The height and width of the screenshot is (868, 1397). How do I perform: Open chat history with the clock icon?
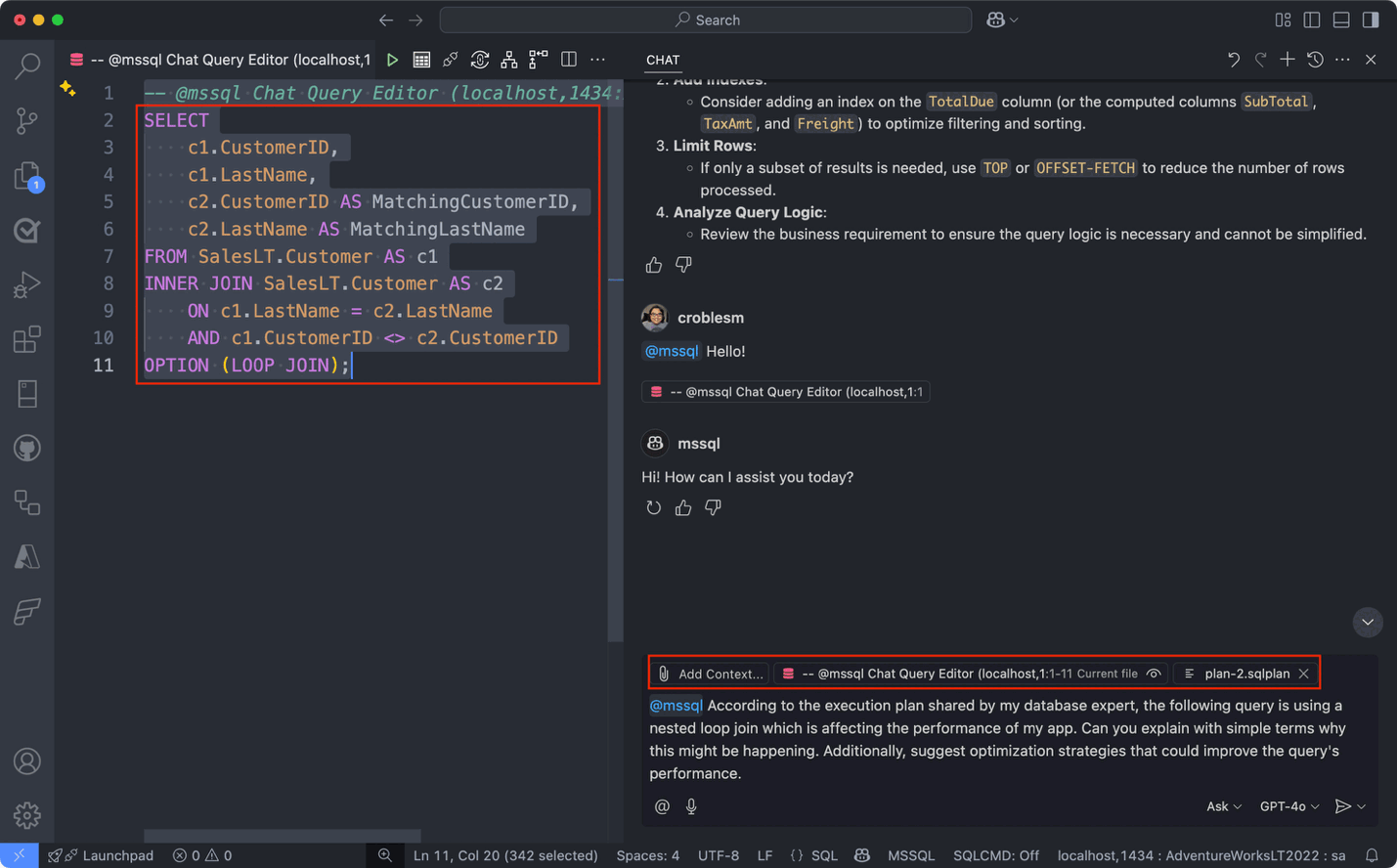pyautogui.click(x=1315, y=59)
